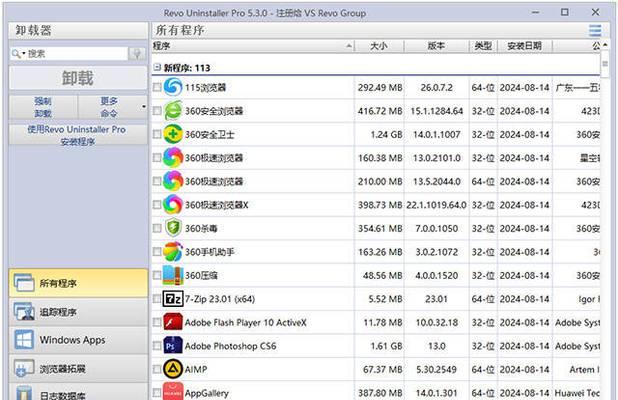Check the 360杀毒 checkbox
Viewport: 618px width, 400px height.
[x=156, y=228]
